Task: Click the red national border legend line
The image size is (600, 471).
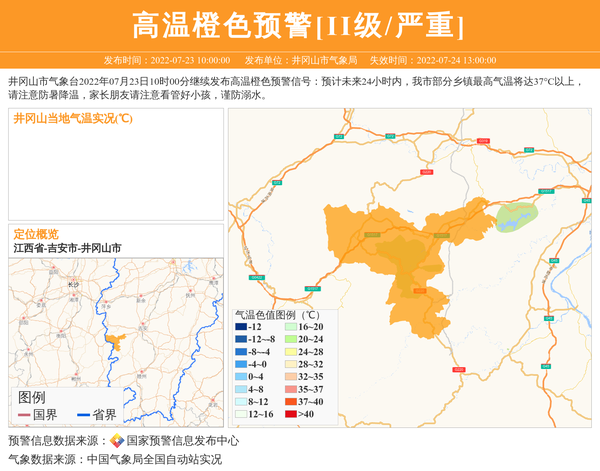Action: 24,414
